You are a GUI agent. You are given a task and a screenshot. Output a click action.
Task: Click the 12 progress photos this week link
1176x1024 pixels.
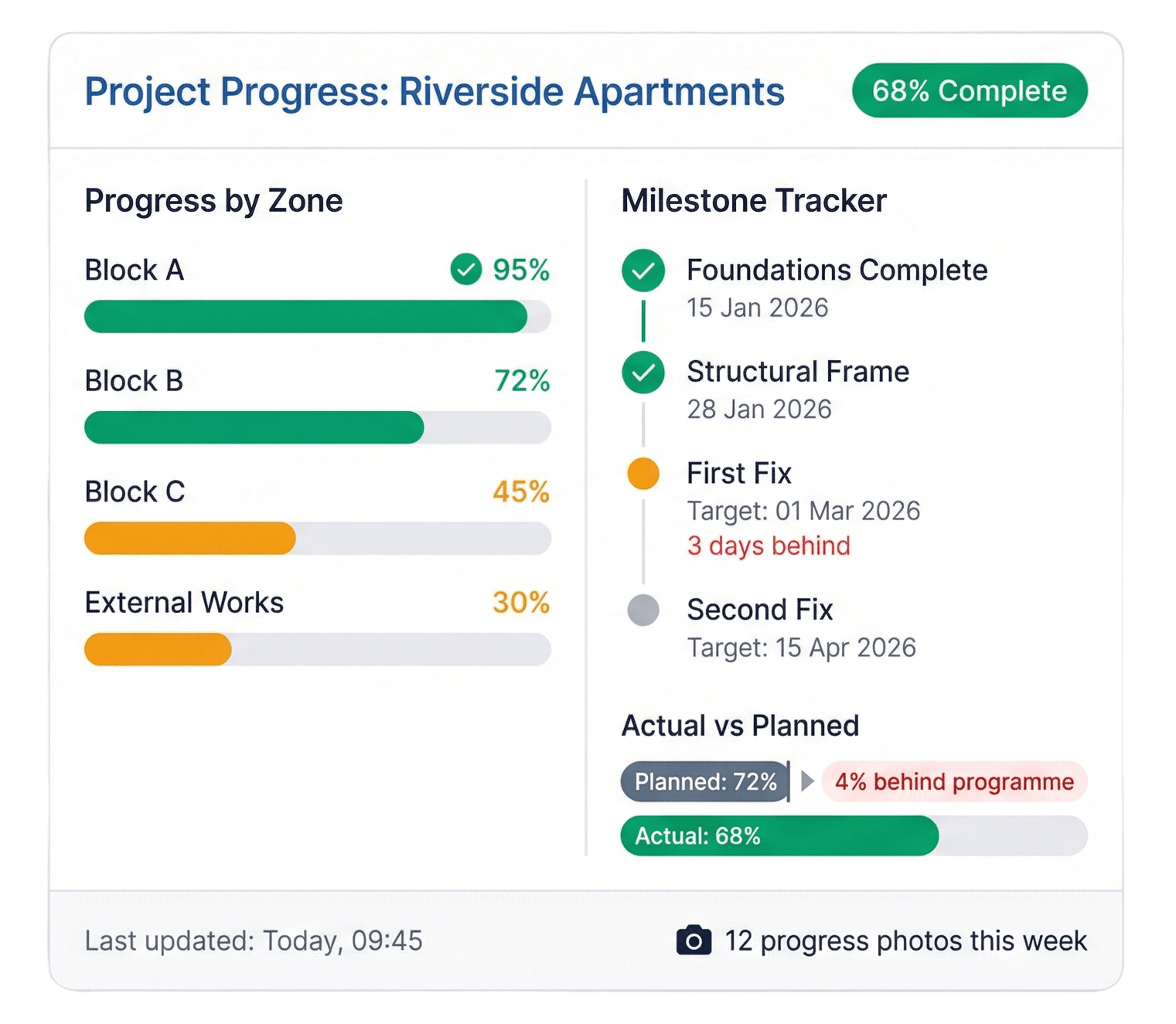coord(905,941)
